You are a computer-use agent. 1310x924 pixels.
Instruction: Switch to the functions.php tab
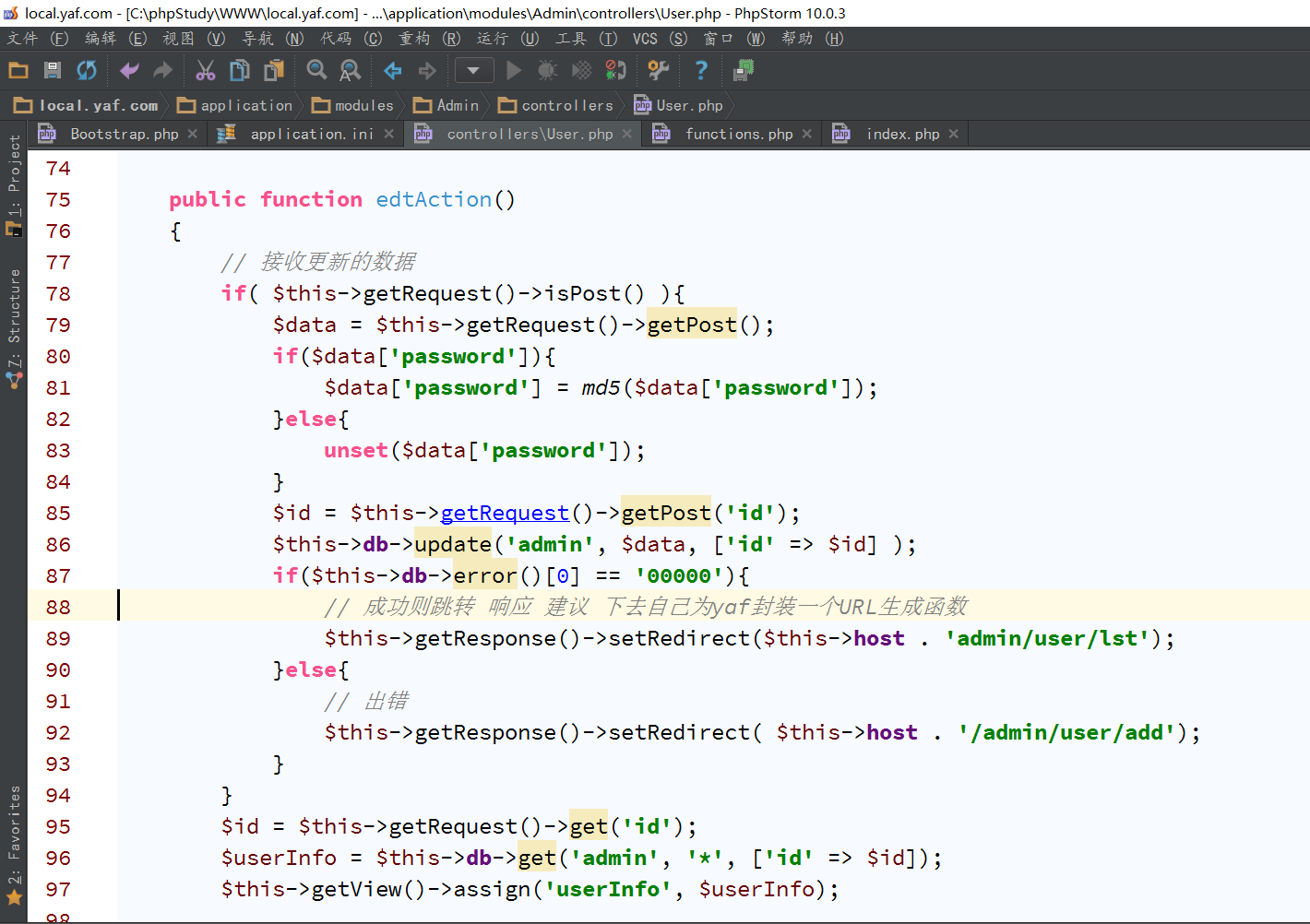tap(738, 135)
